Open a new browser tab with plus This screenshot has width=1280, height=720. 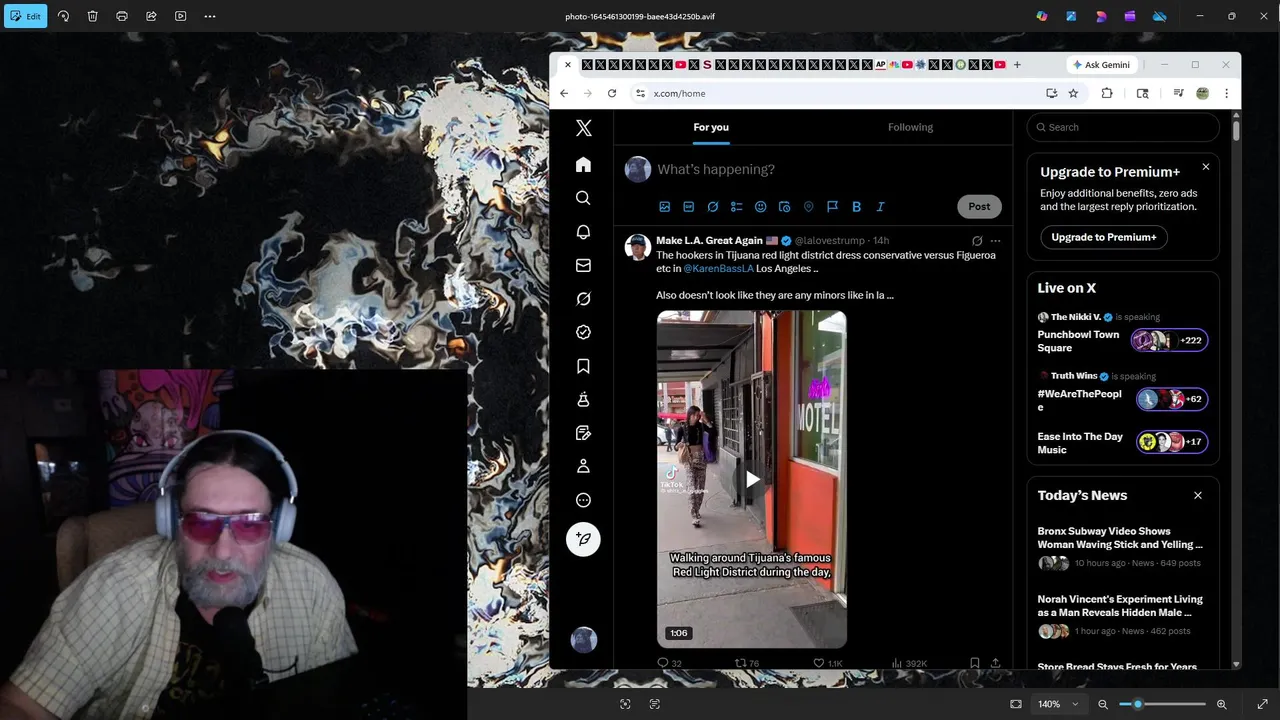click(1017, 65)
